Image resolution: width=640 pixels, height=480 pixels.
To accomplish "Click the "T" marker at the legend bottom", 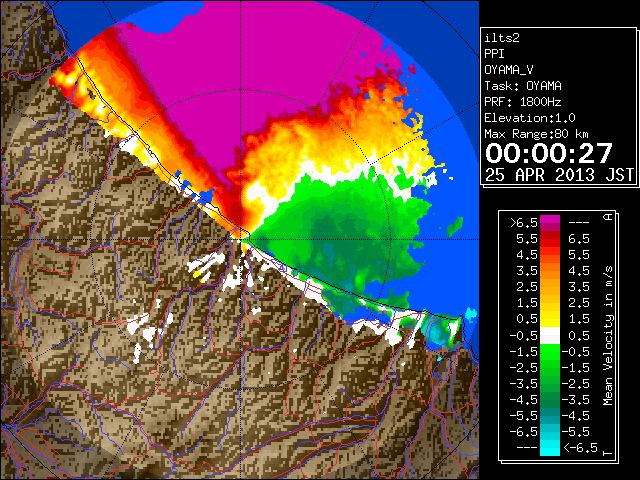I will pyautogui.click(x=608, y=453).
